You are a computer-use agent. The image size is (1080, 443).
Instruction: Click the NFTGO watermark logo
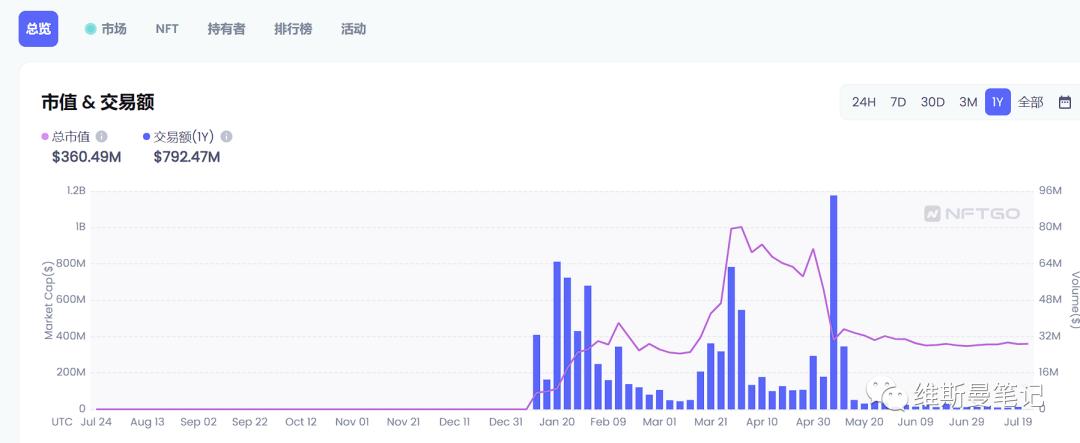coord(960,213)
